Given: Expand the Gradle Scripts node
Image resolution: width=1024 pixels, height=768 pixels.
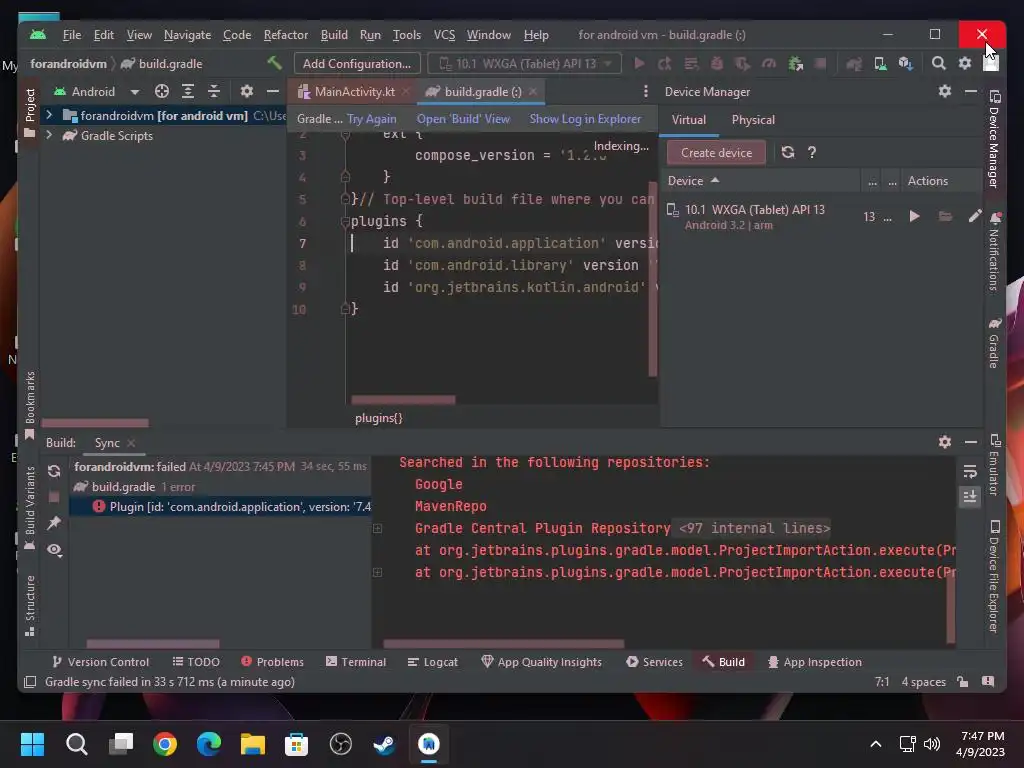Looking at the screenshot, I should 49,135.
